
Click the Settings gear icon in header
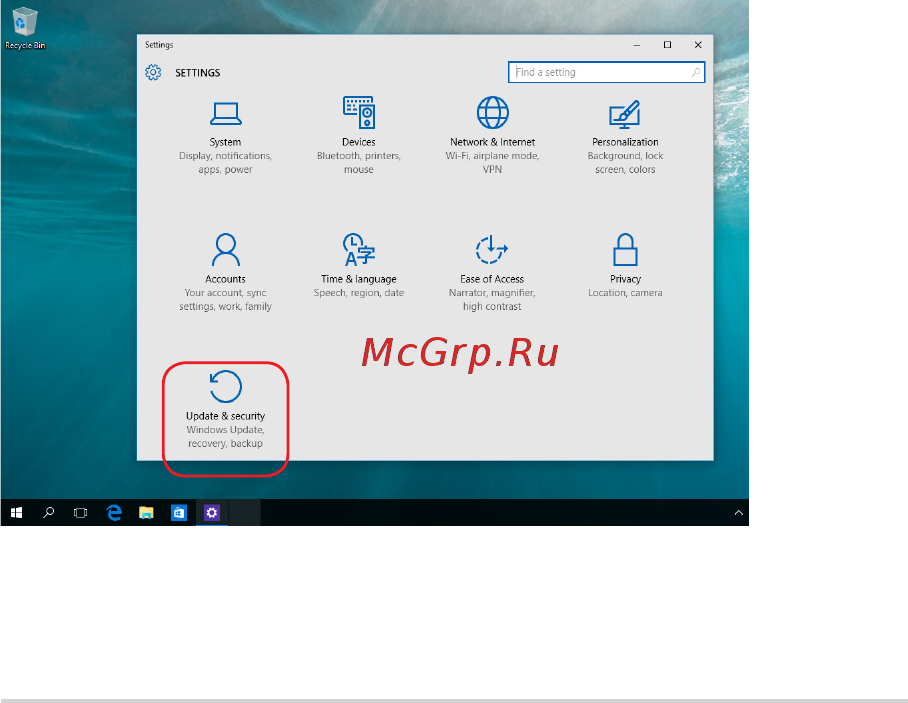point(153,72)
